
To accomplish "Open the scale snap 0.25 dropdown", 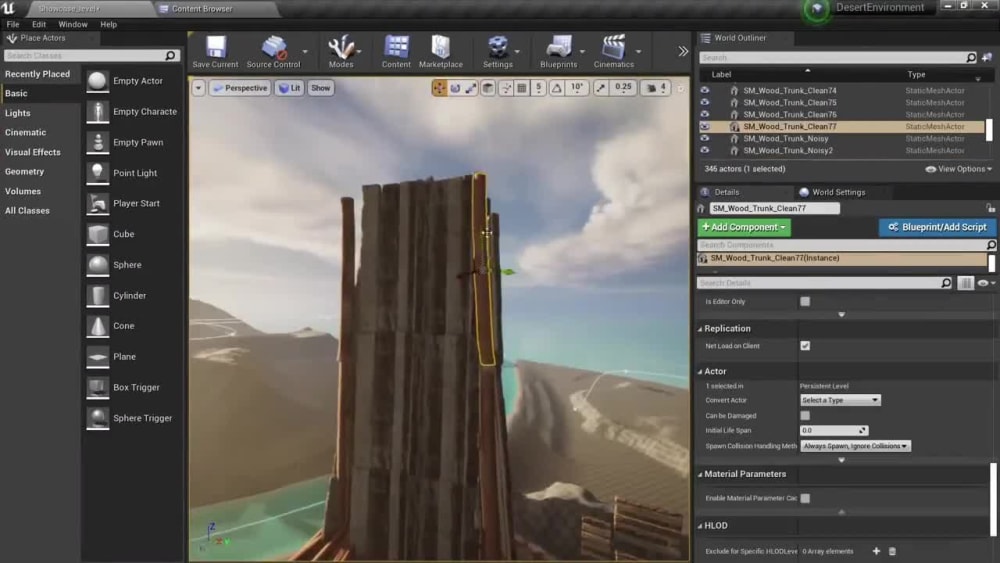I will pyautogui.click(x=623, y=88).
